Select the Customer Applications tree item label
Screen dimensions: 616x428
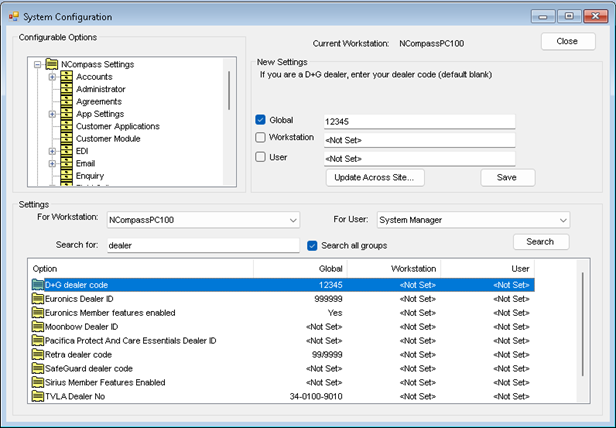click(118, 127)
